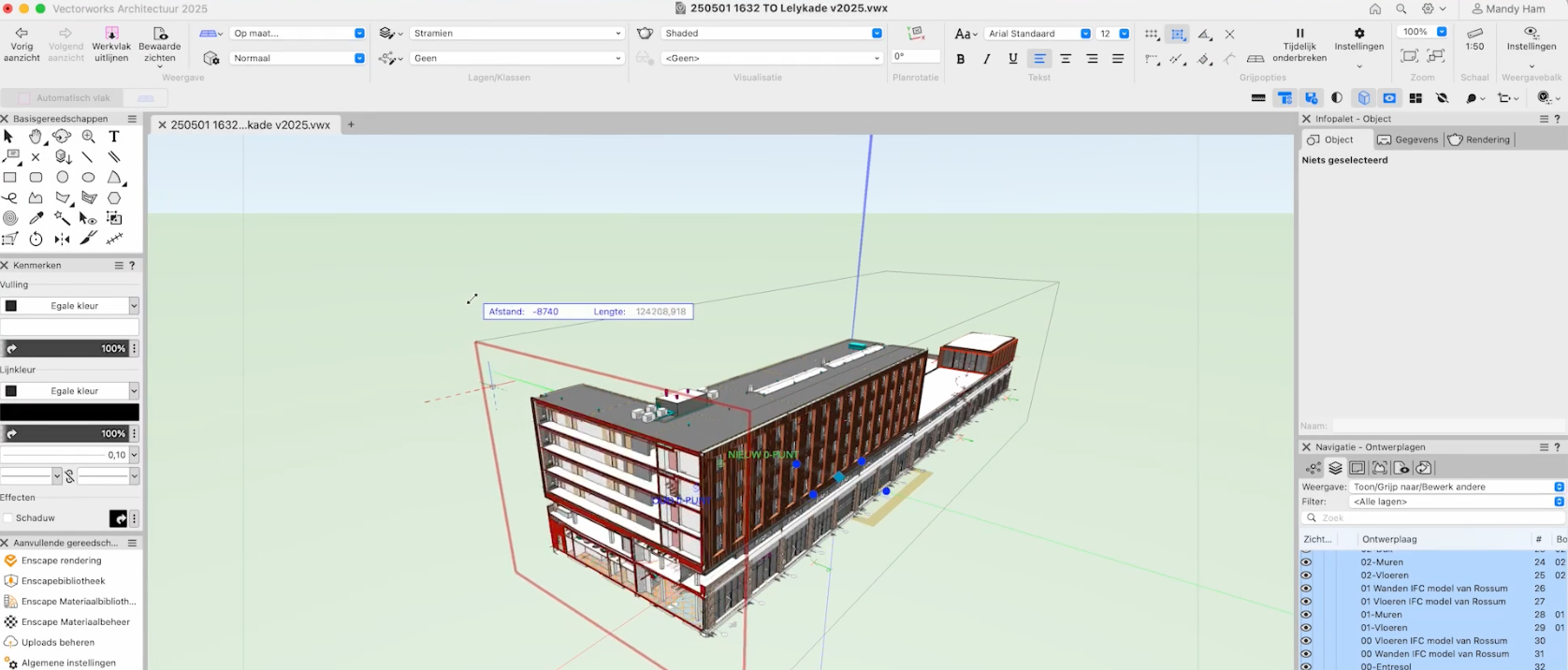Screen dimensions: 1568x670
Task: Select the Arc tool
Action: (x=114, y=177)
